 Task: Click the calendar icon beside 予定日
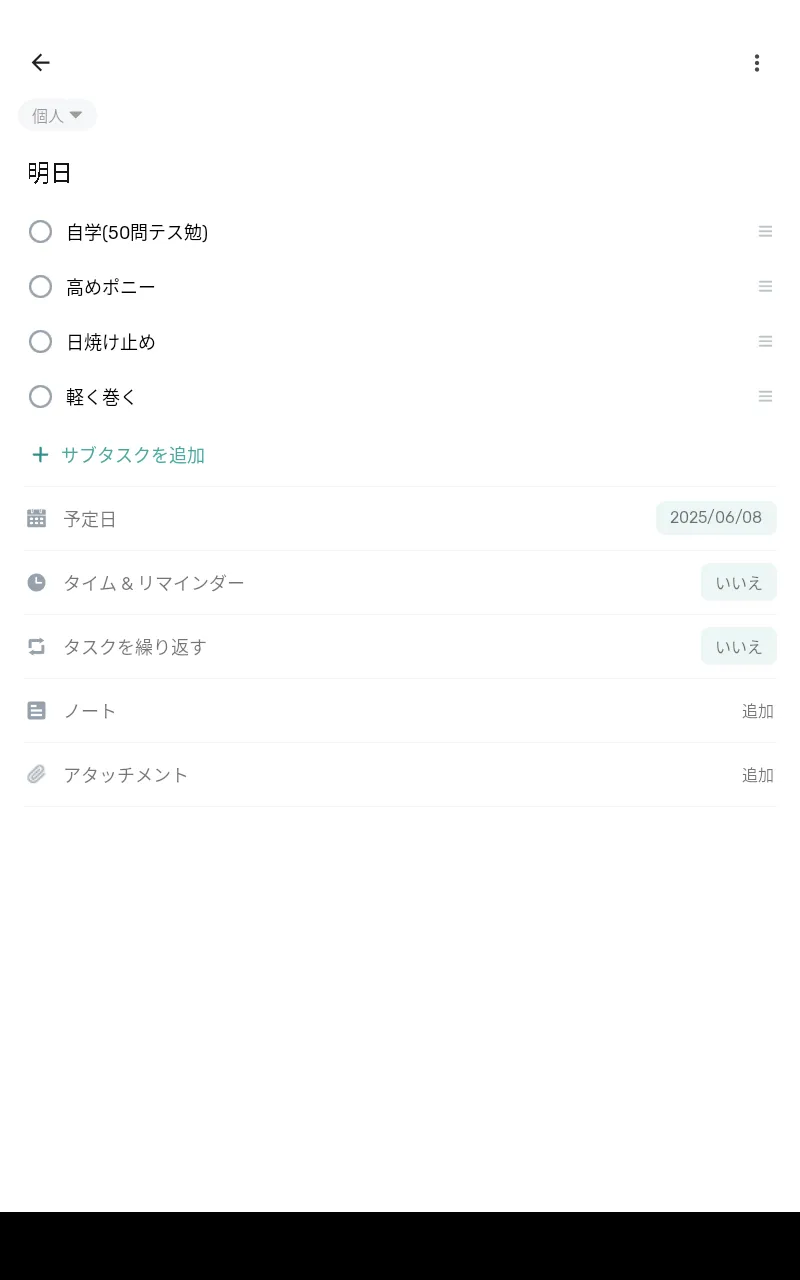37,518
